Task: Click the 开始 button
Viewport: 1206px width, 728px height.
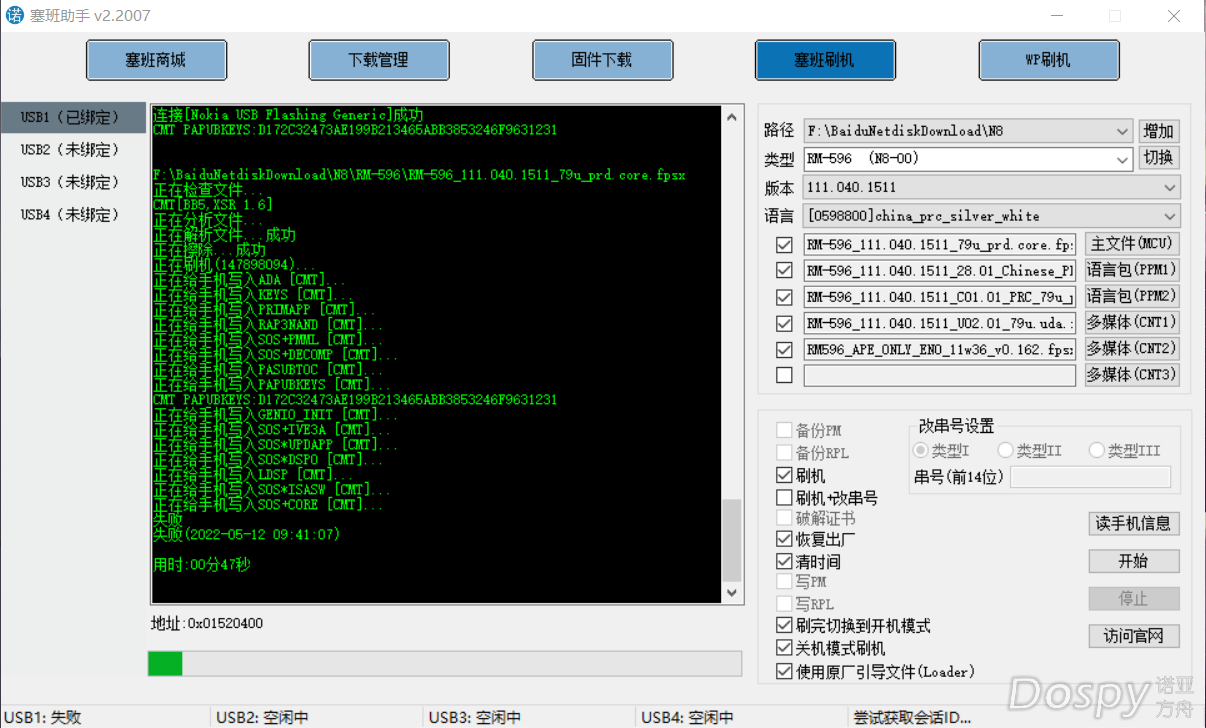Action: pos(1134,561)
